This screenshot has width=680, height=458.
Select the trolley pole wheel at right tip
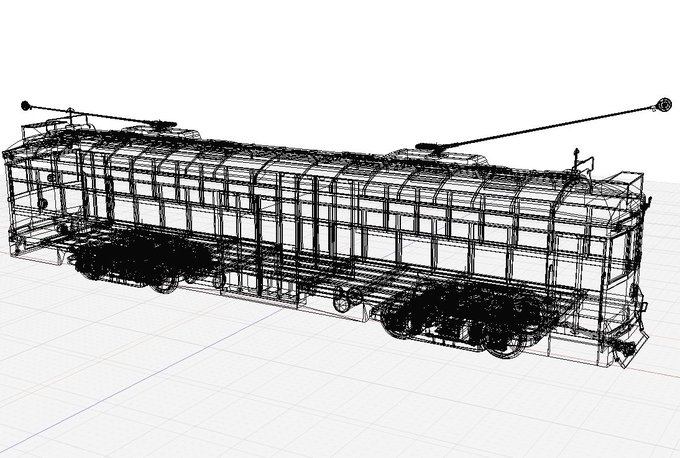pos(664,105)
